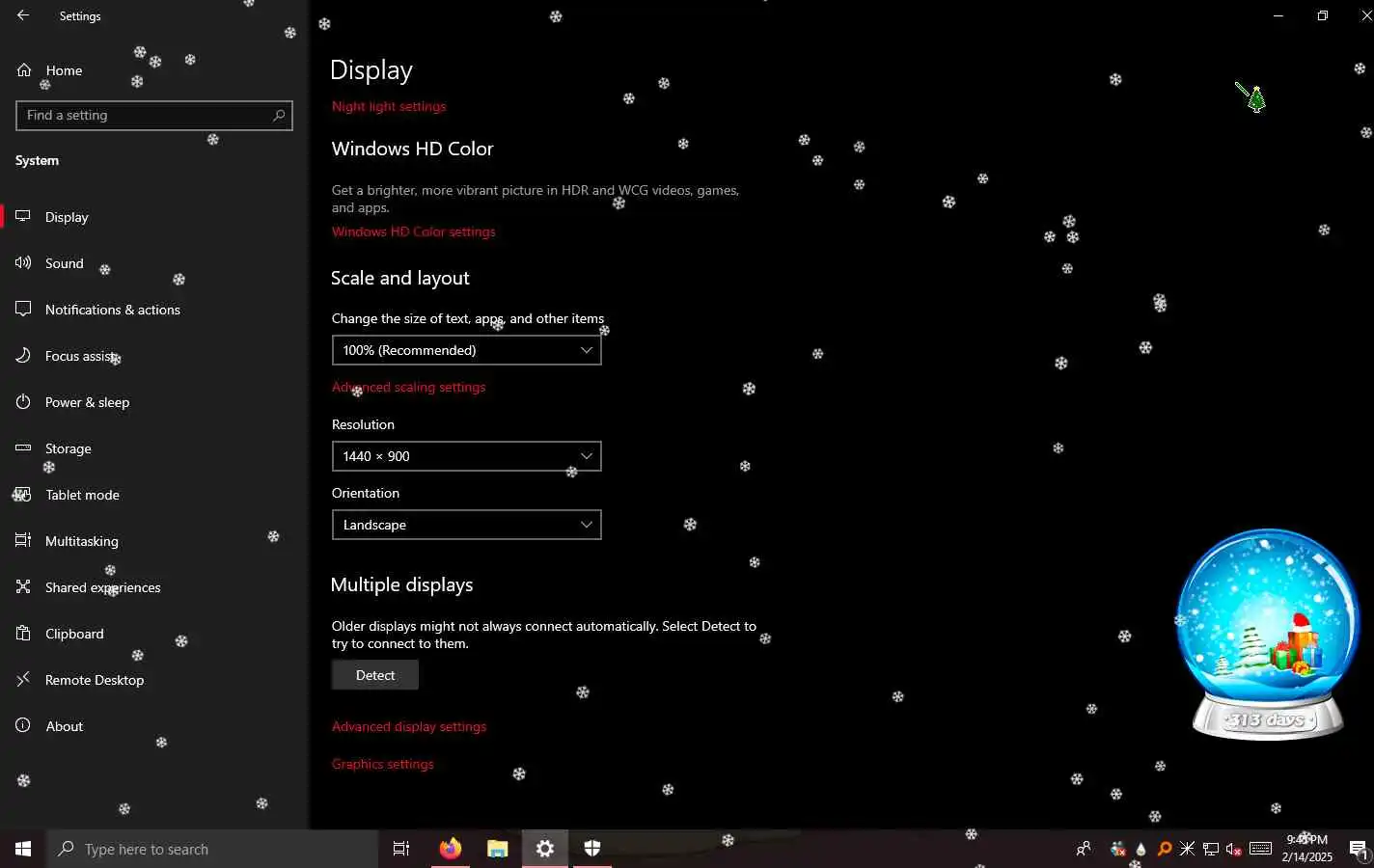Click the Remote Desktop sidebar icon
The height and width of the screenshot is (868, 1374).
tap(23, 680)
